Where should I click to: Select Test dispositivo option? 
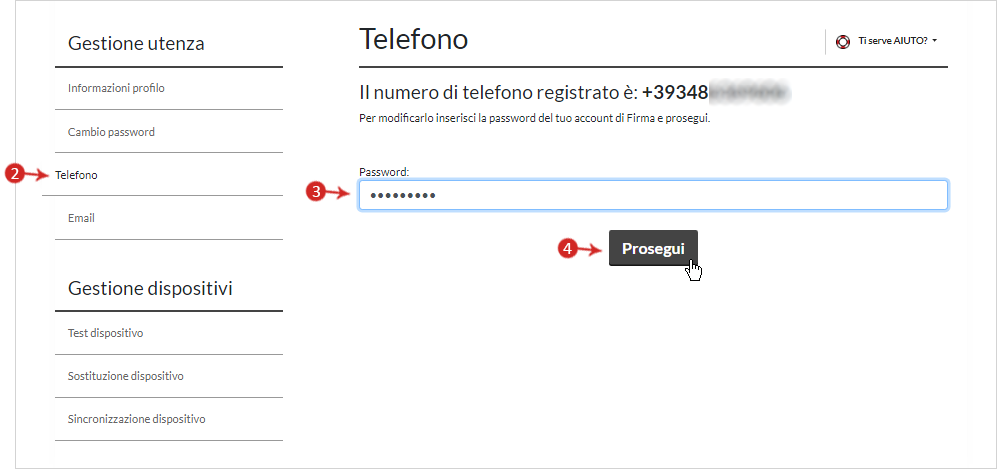pos(105,333)
